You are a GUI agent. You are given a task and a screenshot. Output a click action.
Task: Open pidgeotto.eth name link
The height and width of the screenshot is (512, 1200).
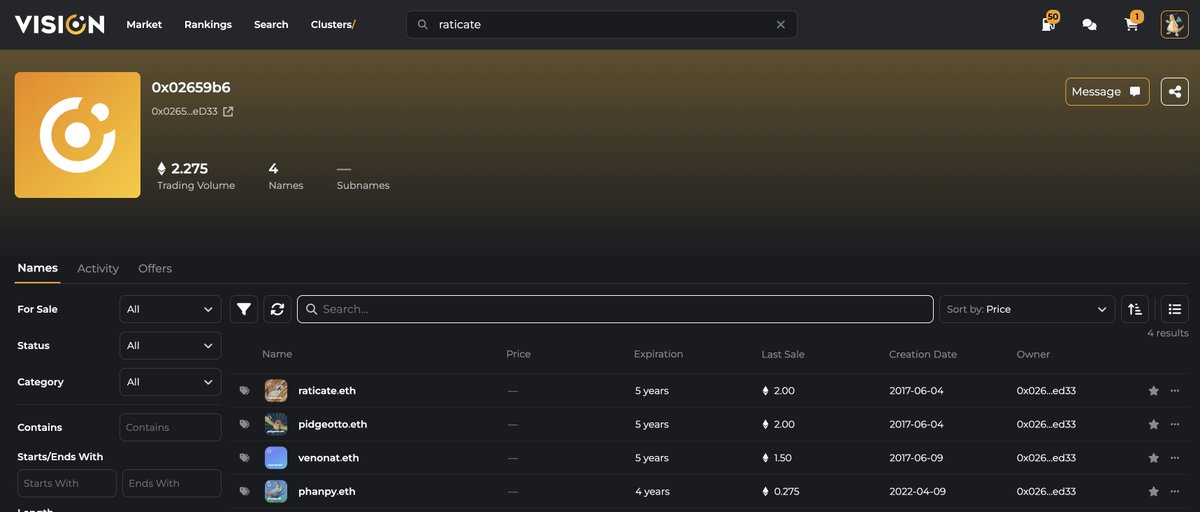332,424
